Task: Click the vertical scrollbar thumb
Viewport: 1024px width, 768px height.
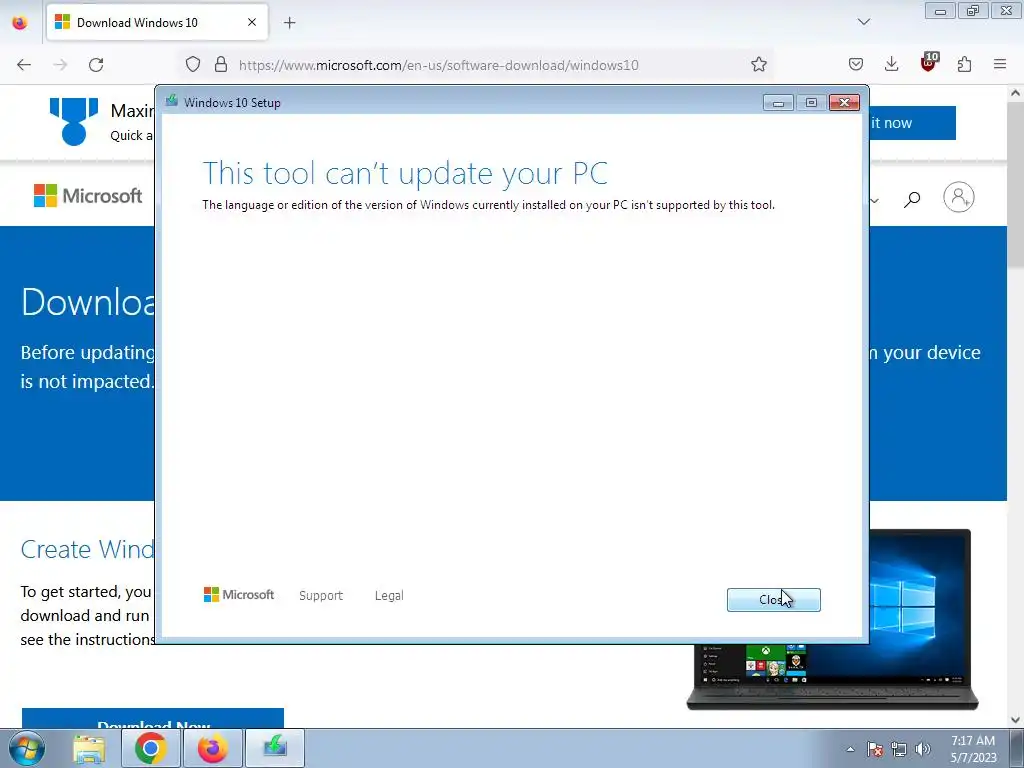Action: [1015, 184]
